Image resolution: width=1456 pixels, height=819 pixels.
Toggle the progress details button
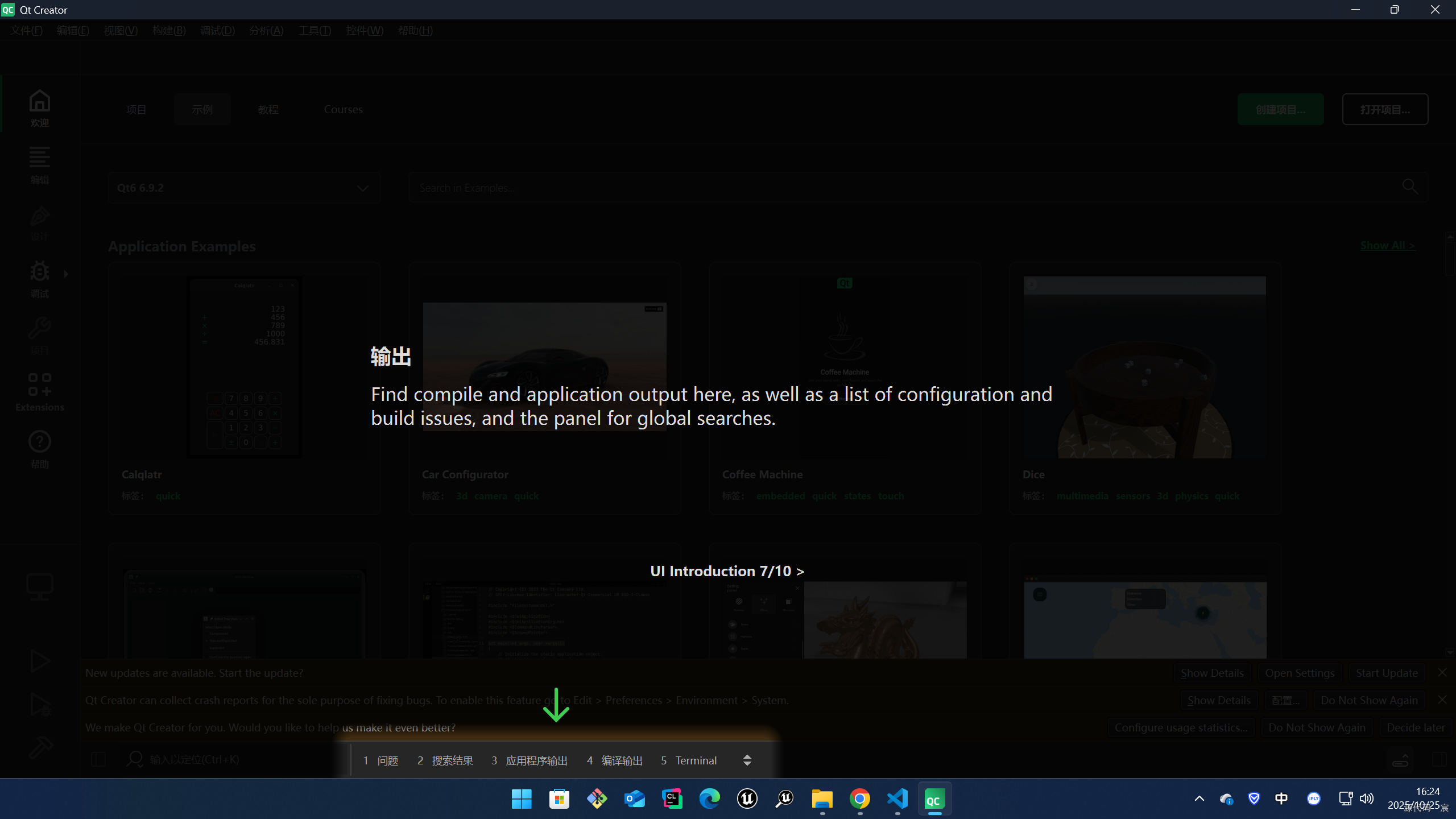(1400, 759)
